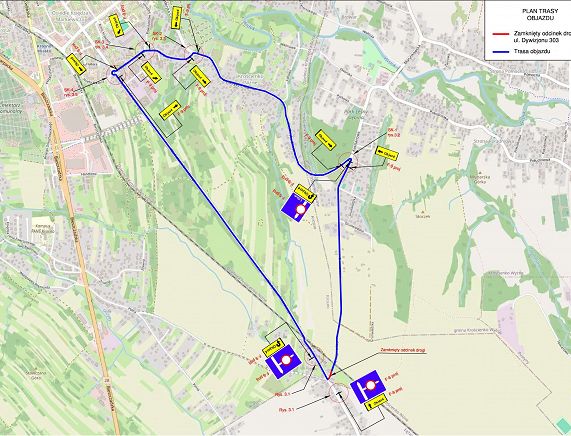Select the legend text 'ul. Dywizjonu 303'

[535, 39]
